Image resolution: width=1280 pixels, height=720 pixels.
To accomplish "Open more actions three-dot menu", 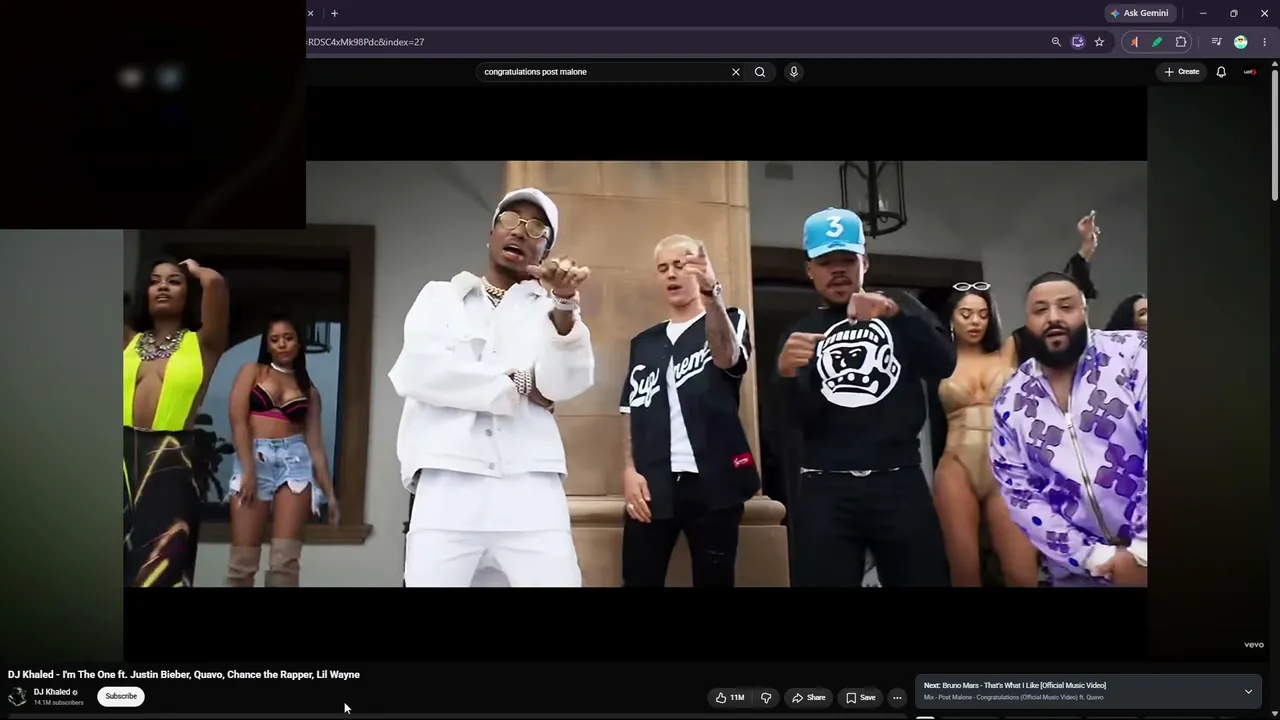I will pyautogui.click(x=897, y=698).
